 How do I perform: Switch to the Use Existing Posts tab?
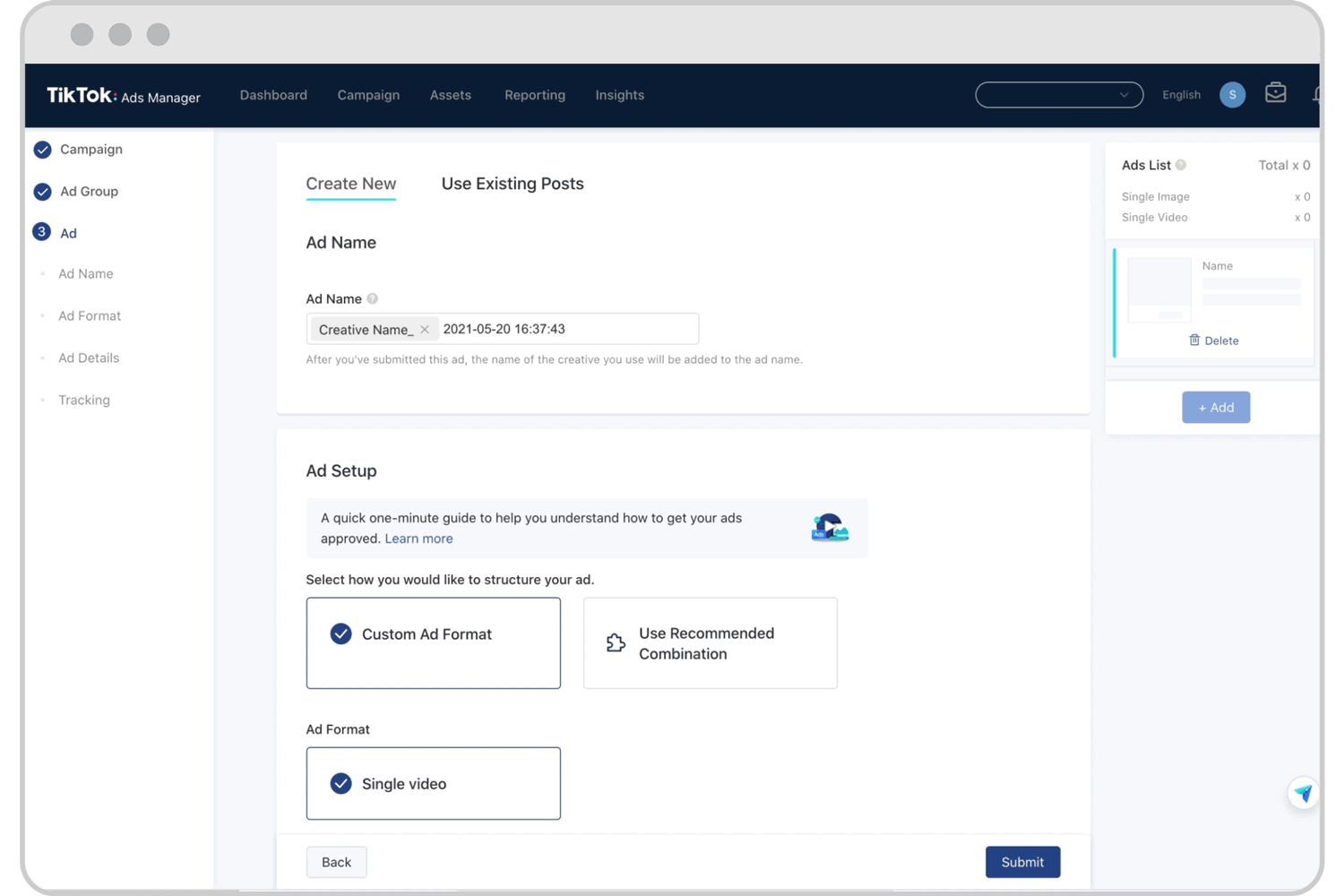tap(513, 184)
